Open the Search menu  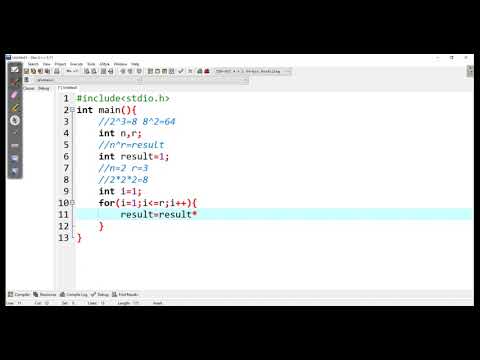33,64
